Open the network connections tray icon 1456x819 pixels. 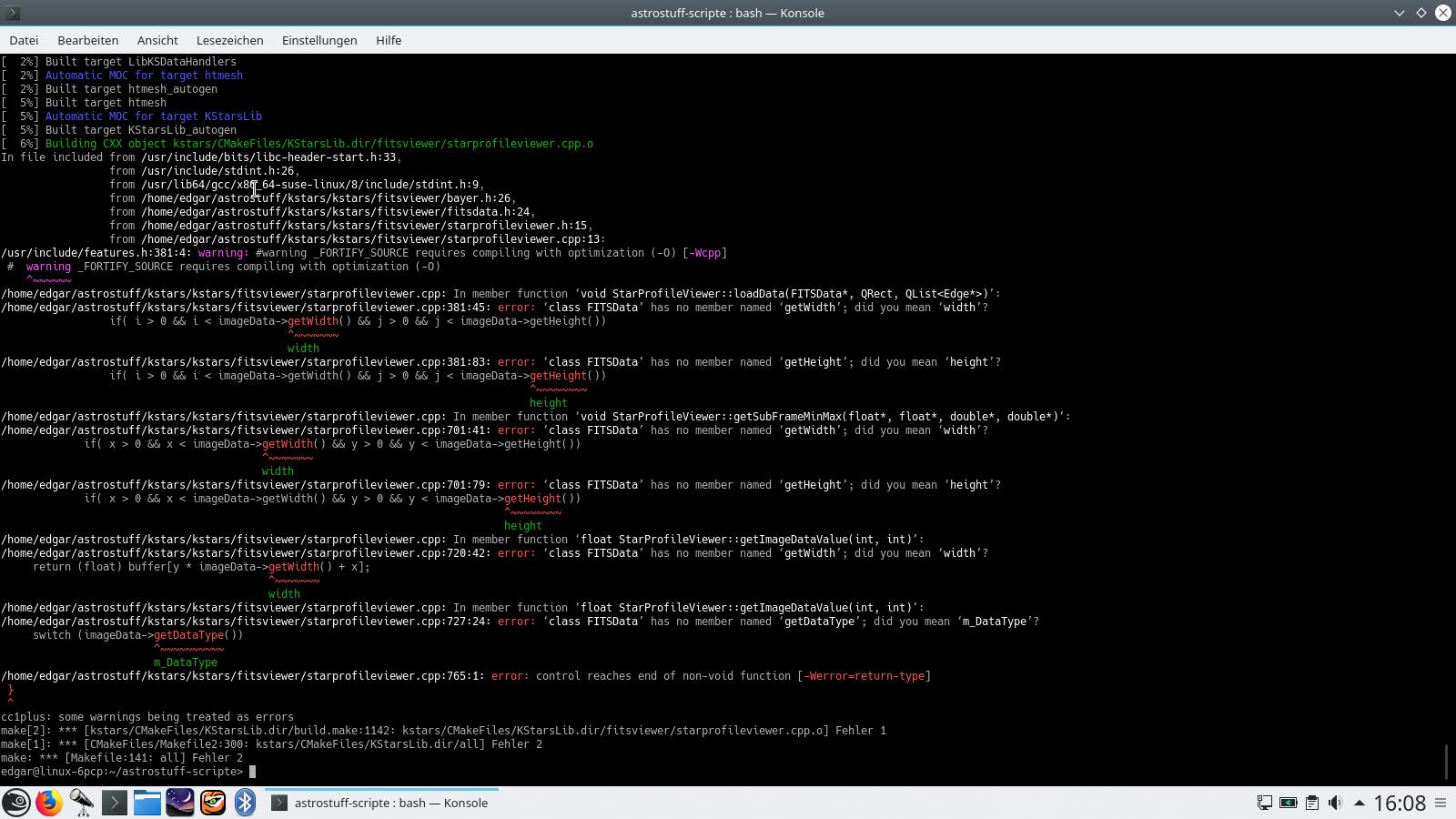tap(1264, 803)
